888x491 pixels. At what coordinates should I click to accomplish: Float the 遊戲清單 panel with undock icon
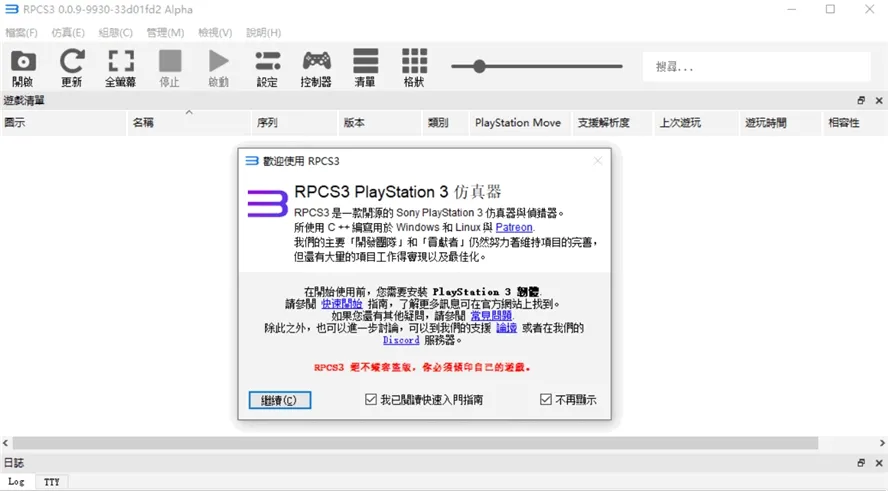click(x=861, y=100)
